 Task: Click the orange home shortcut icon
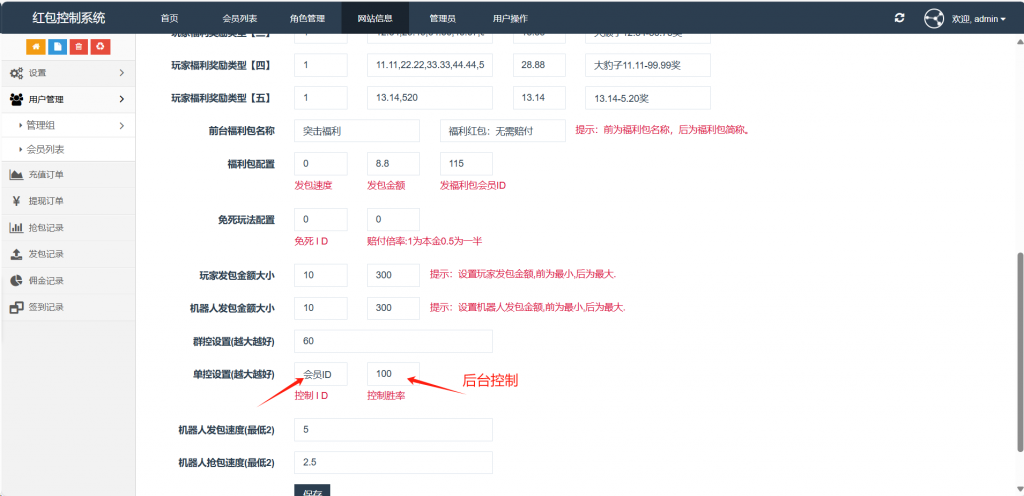coord(35,47)
